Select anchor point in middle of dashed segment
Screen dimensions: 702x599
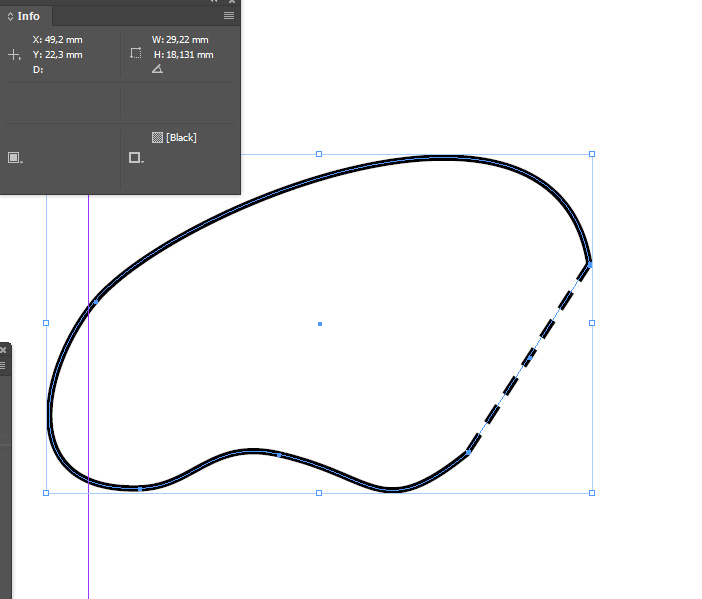tap(530, 358)
